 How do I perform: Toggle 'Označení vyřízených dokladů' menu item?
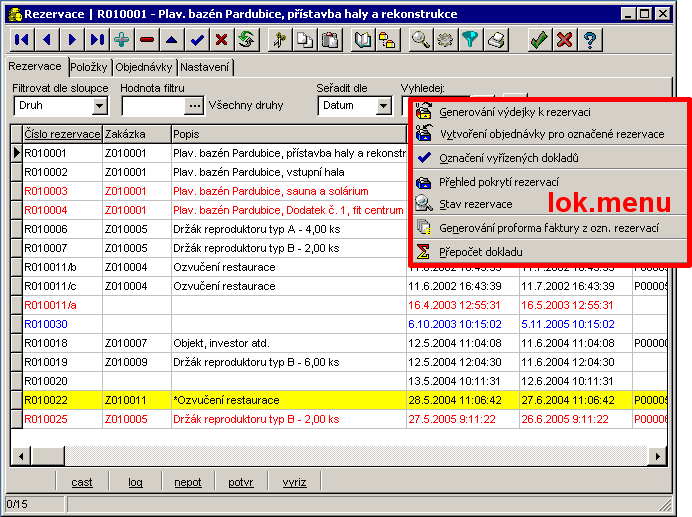(508, 158)
